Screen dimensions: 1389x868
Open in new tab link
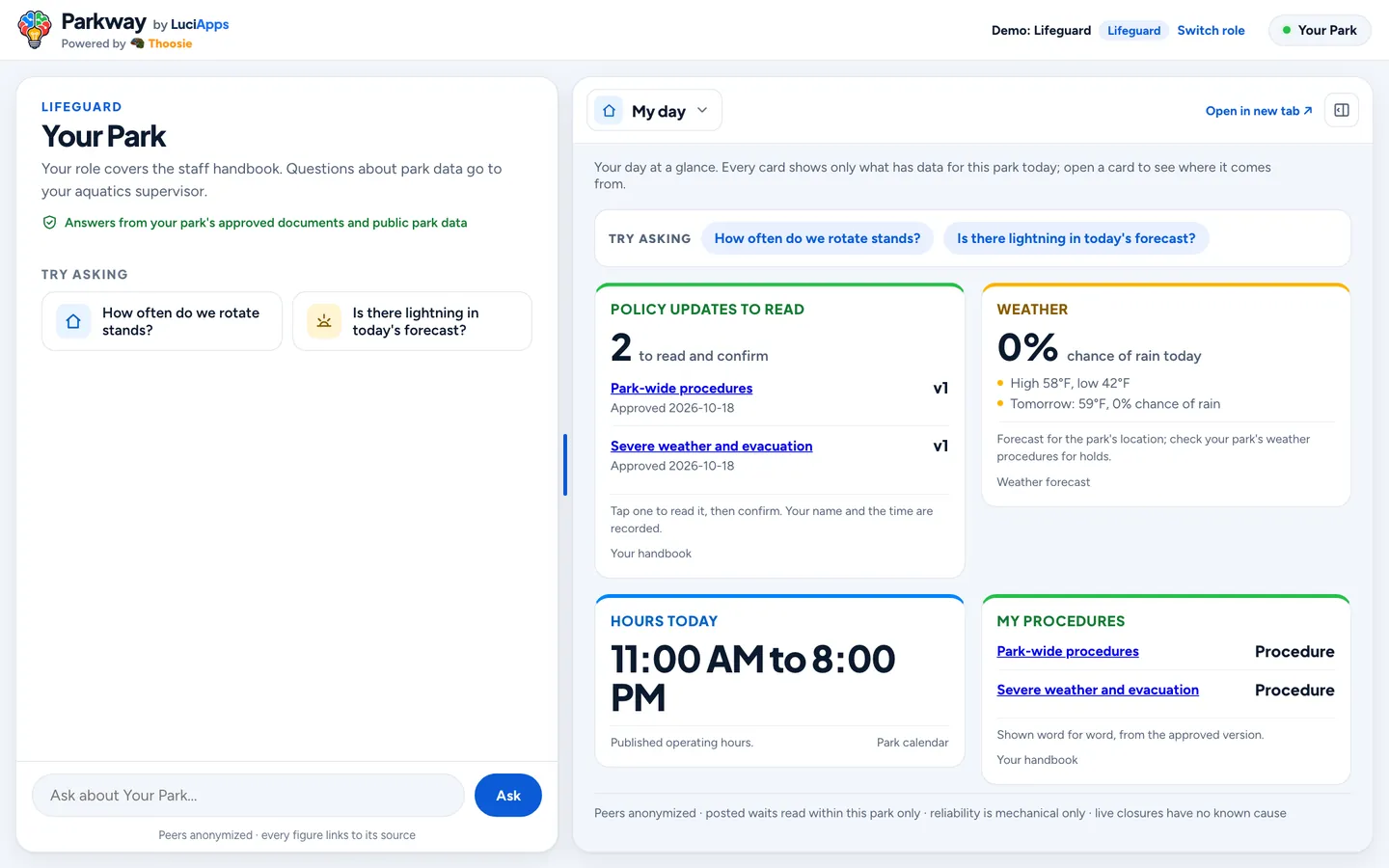point(1259,111)
